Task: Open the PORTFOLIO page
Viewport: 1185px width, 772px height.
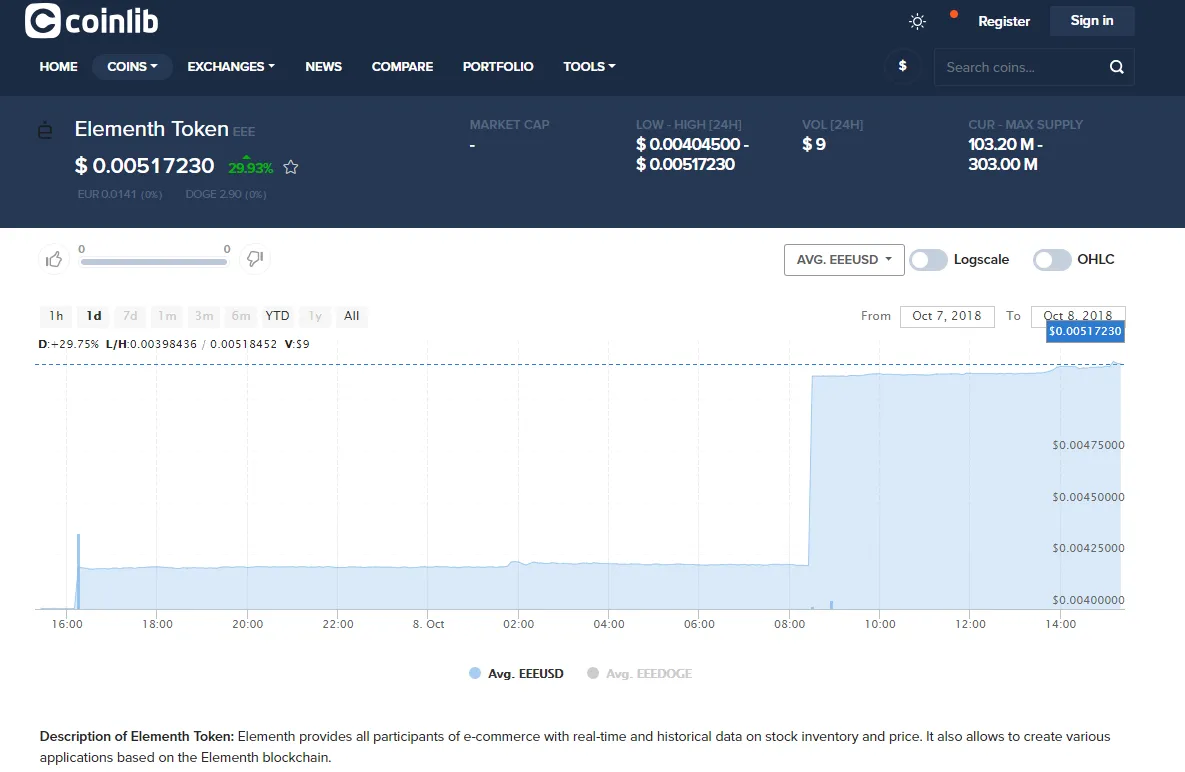Action: tap(498, 66)
